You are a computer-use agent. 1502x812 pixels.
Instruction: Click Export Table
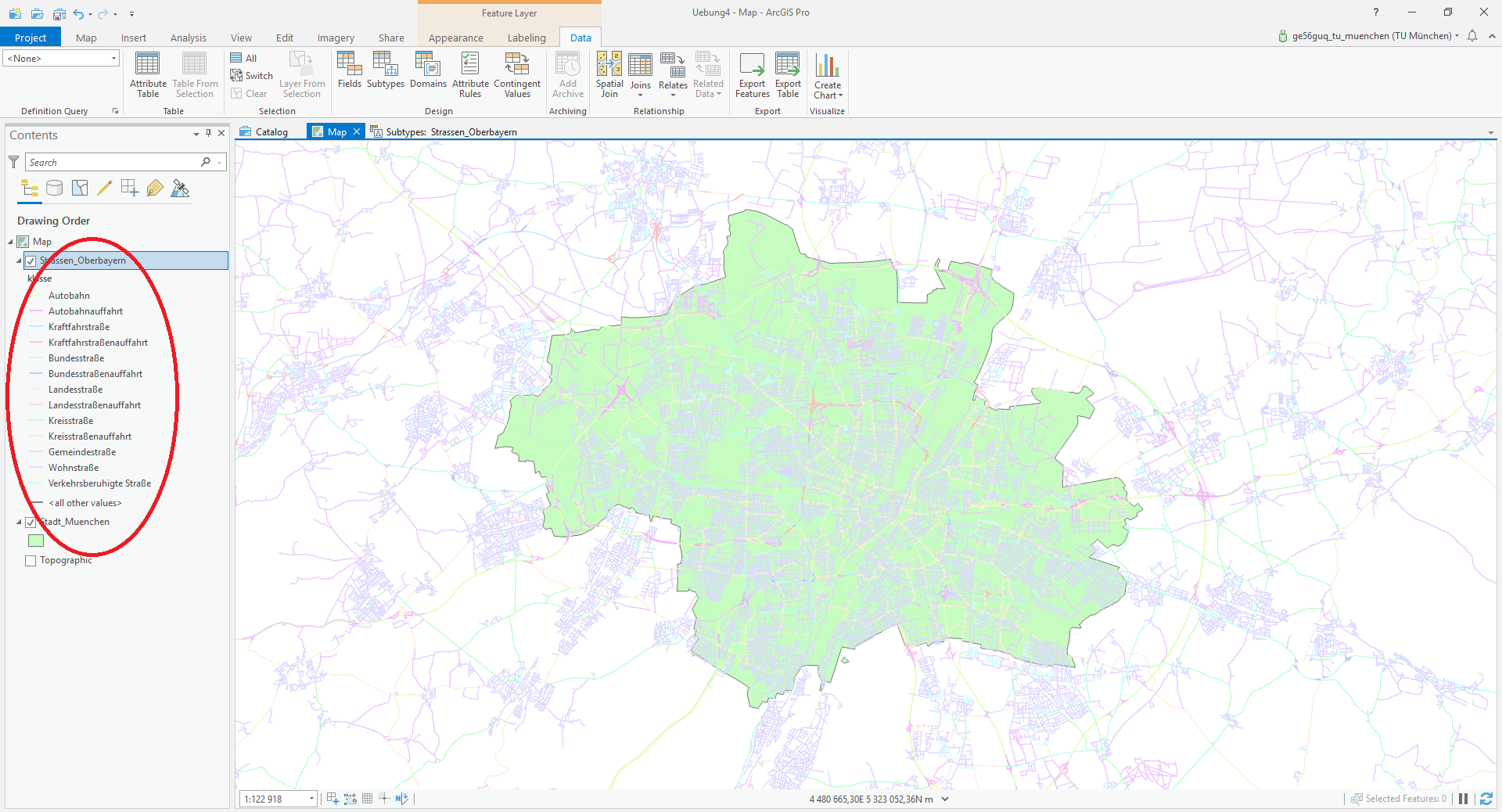point(788,75)
